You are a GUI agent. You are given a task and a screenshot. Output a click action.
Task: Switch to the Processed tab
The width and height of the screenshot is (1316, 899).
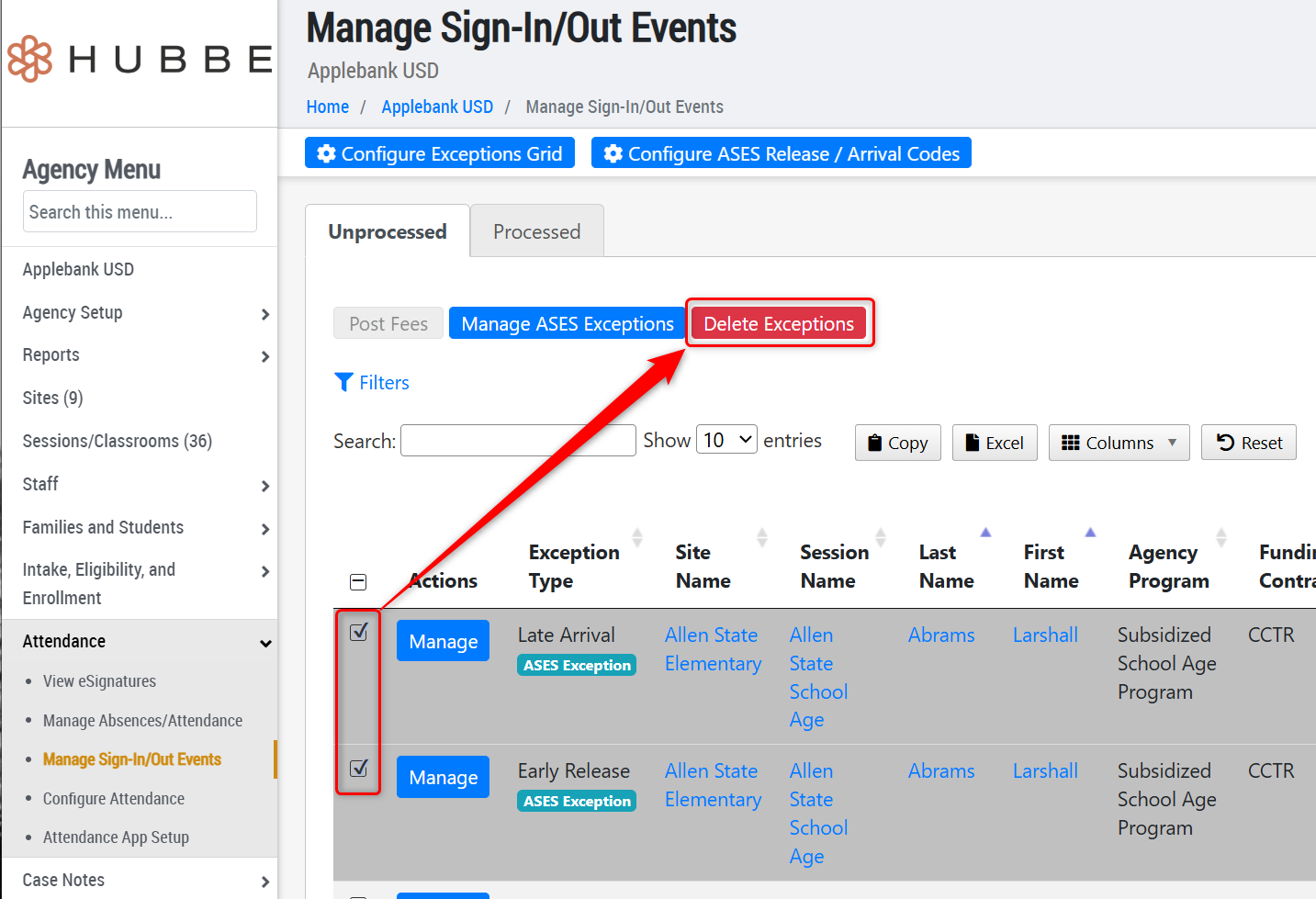click(537, 231)
